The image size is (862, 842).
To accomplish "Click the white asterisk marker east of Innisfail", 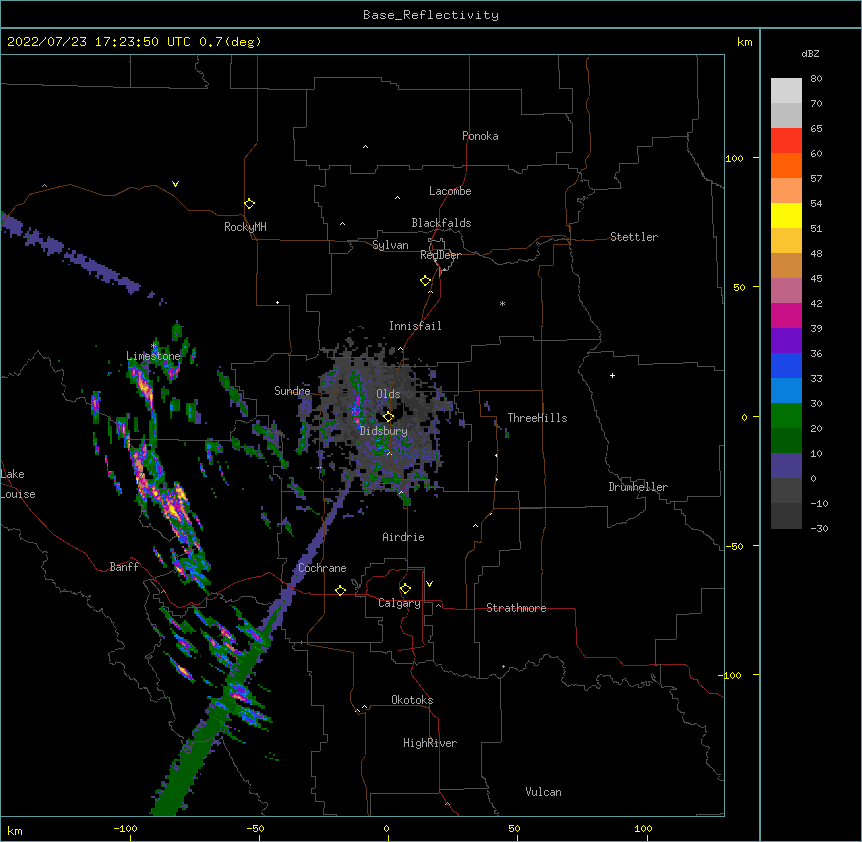I will (x=502, y=303).
